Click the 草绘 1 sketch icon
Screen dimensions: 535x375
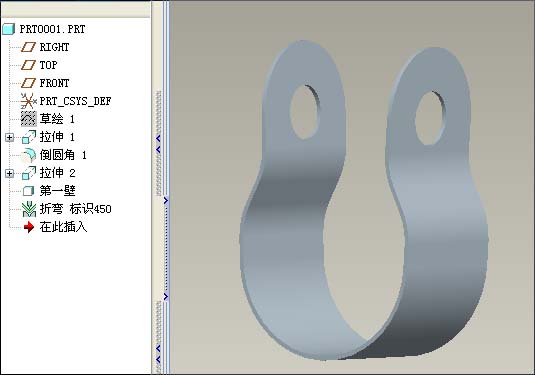pos(29,119)
